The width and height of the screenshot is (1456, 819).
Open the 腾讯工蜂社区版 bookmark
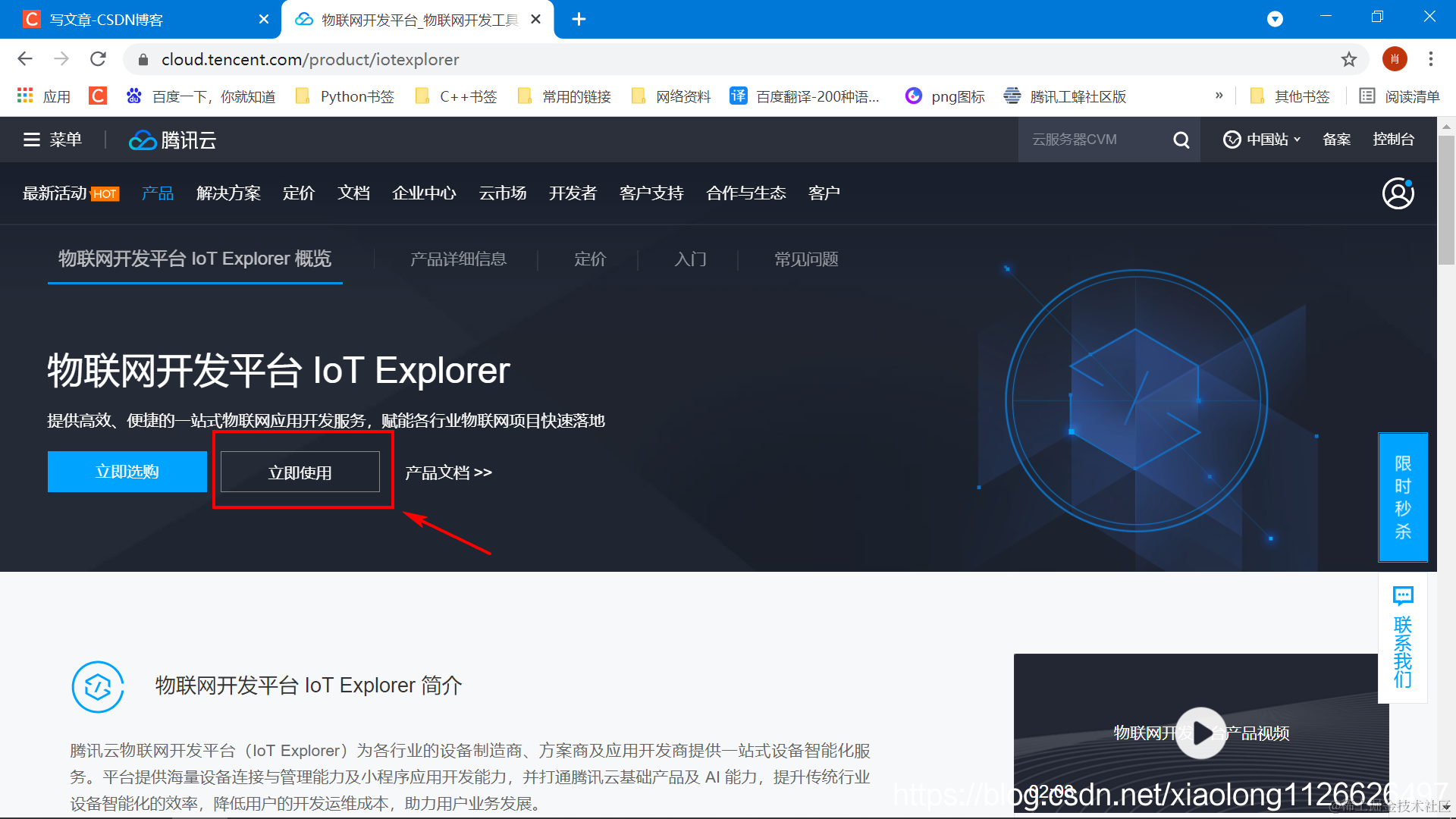[x=1065, y=96]
